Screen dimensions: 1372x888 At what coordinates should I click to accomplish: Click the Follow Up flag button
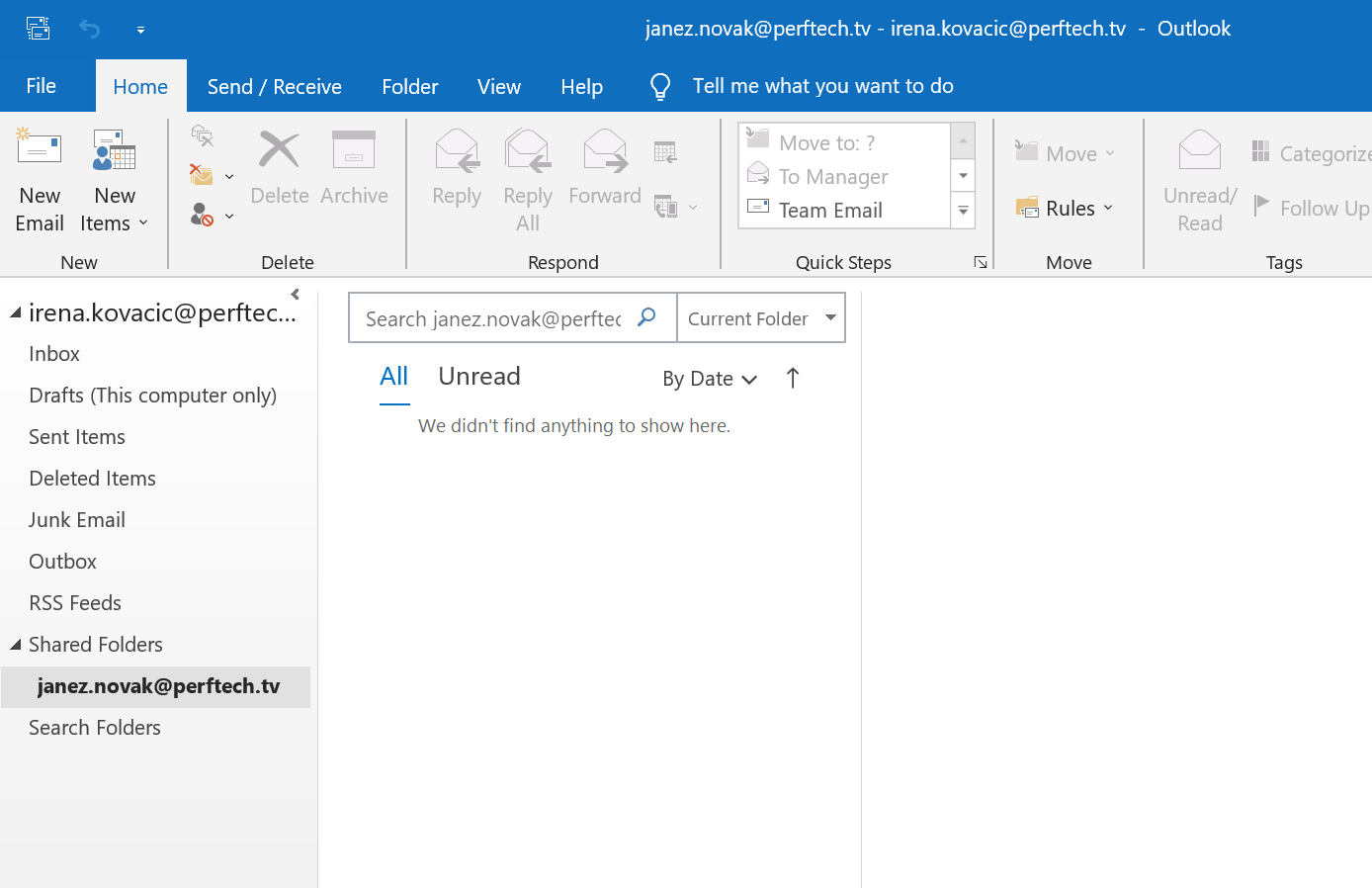(1312, 208)
